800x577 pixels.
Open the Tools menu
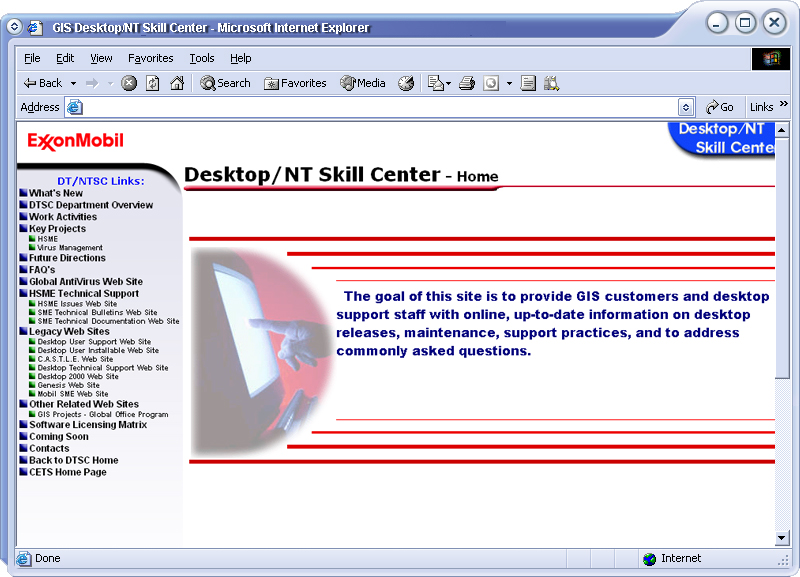click(x=202, y=58)
